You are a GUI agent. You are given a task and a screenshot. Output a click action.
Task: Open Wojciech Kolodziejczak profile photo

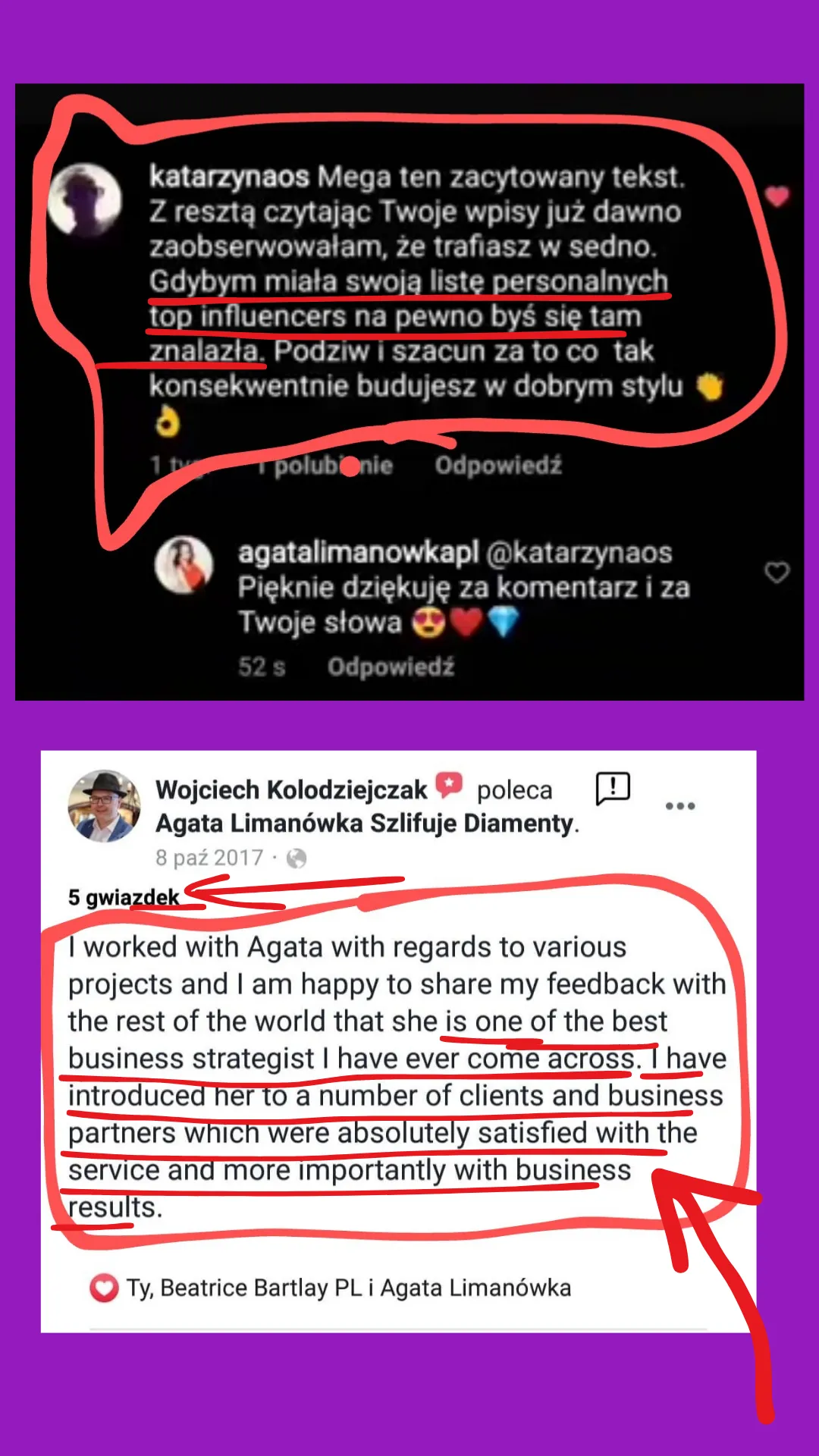tap(104, 806)
